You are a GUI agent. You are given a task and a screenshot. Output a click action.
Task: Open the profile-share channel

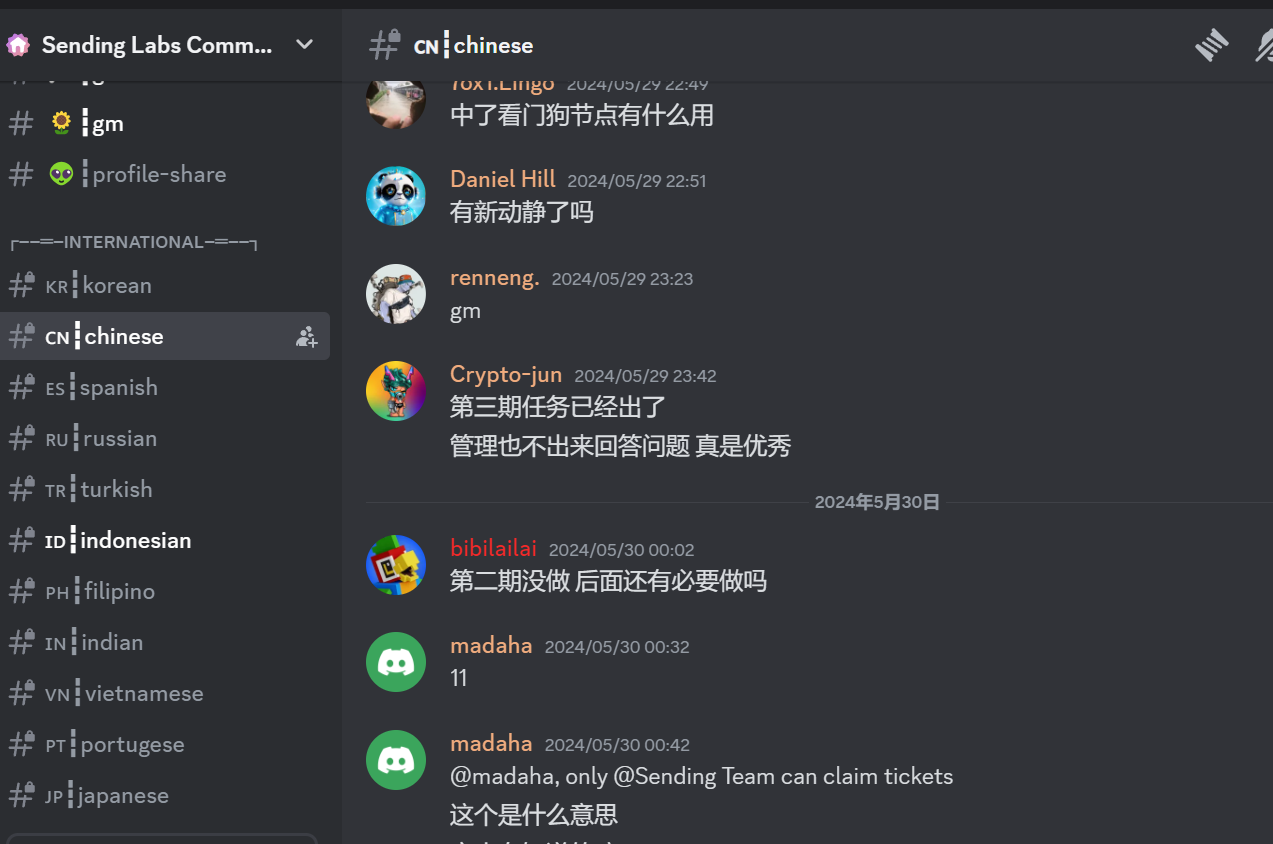[165, 175]
